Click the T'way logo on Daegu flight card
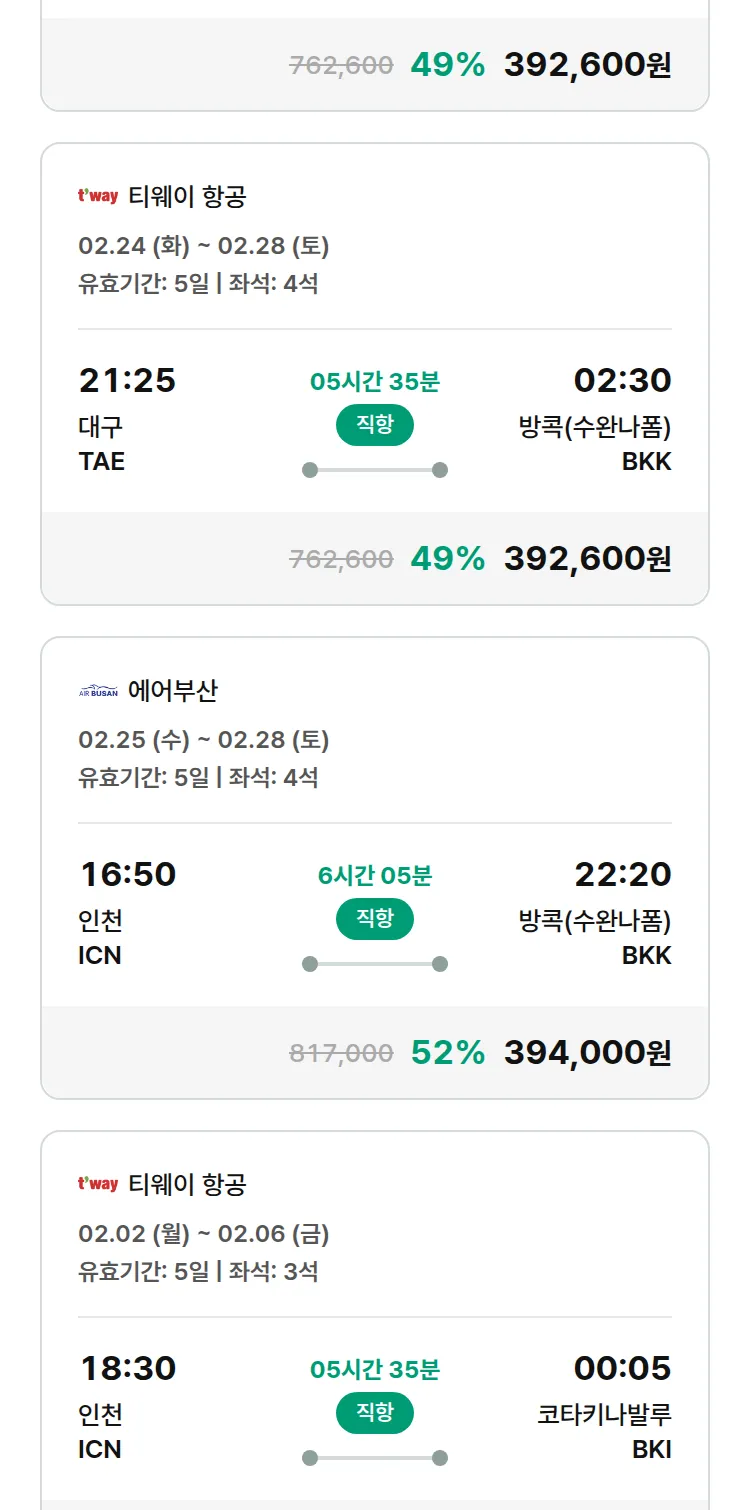 pos(98,196)
